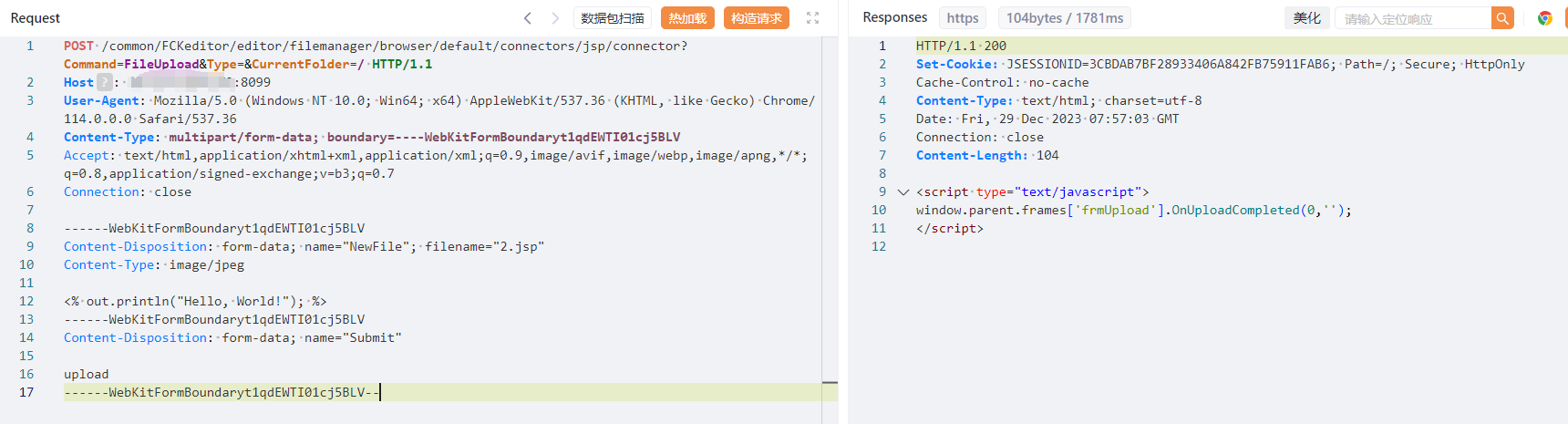The height and width of the screenshot is (424, 1568).
Task: Click the Connection: close line in the request
Action: (128, 191)
